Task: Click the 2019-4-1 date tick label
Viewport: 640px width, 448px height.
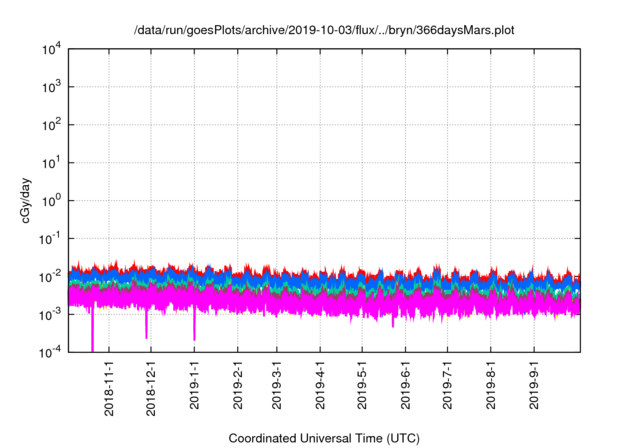Action: click(x=321, y=386)
